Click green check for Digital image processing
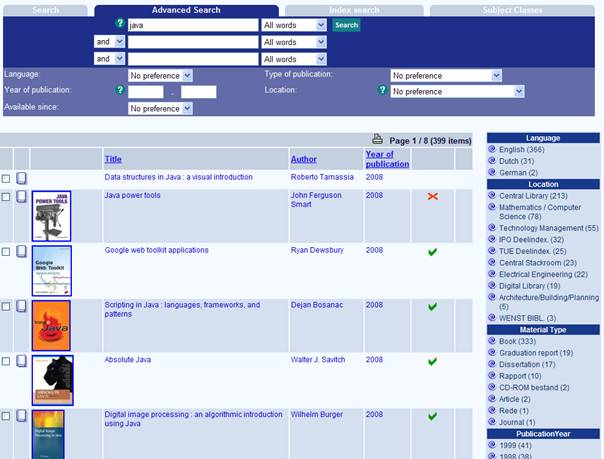This screenshot has width=604, height=459. [x=433, y=416]
